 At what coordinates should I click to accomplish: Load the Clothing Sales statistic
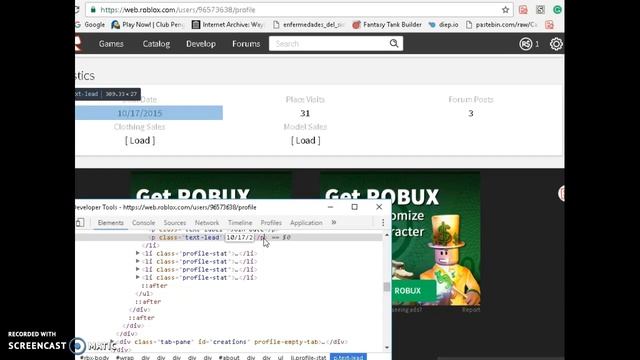140,140
